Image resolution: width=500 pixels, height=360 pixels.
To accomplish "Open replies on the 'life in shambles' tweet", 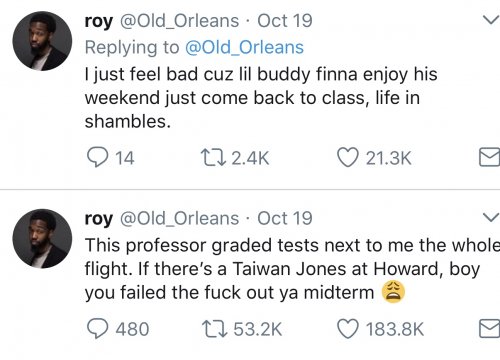I will point(97,157).
